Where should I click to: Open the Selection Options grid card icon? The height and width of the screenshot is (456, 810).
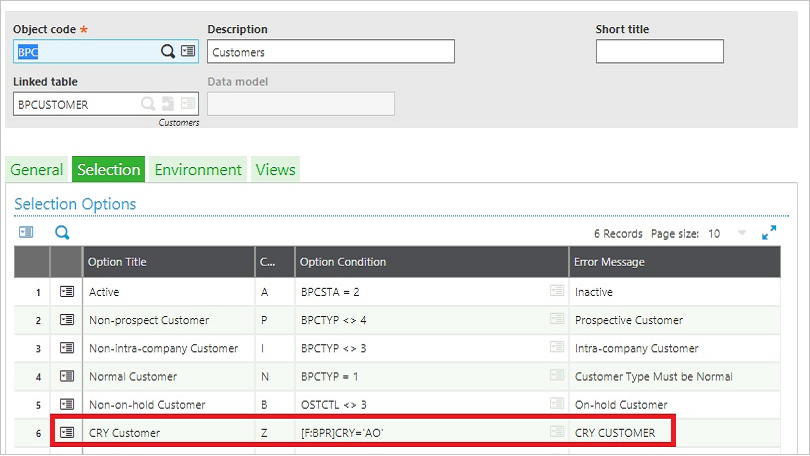(x=26, y=232)
